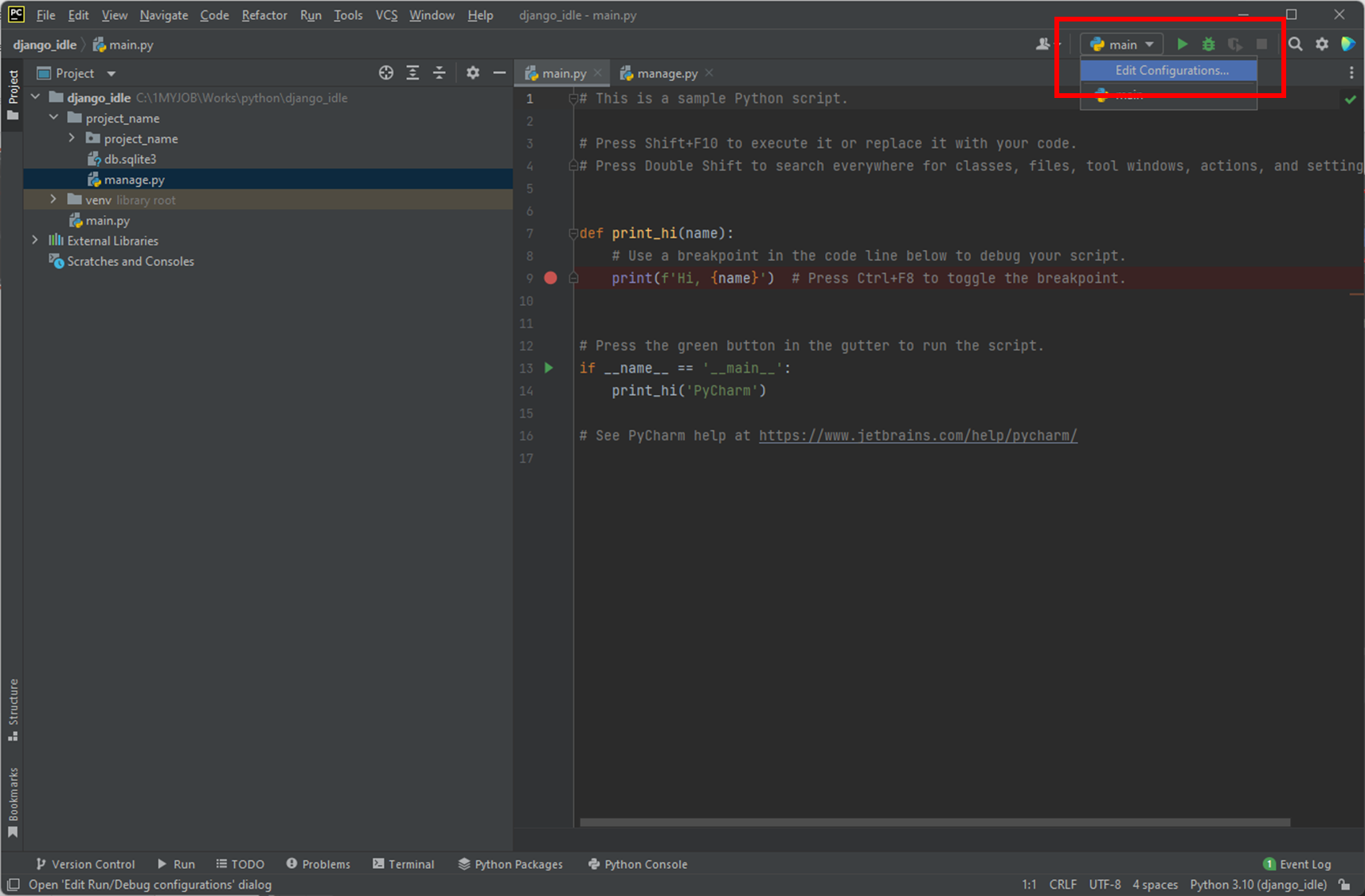
Task: Click Collapse All icon in Project panel
Action: 440,73
